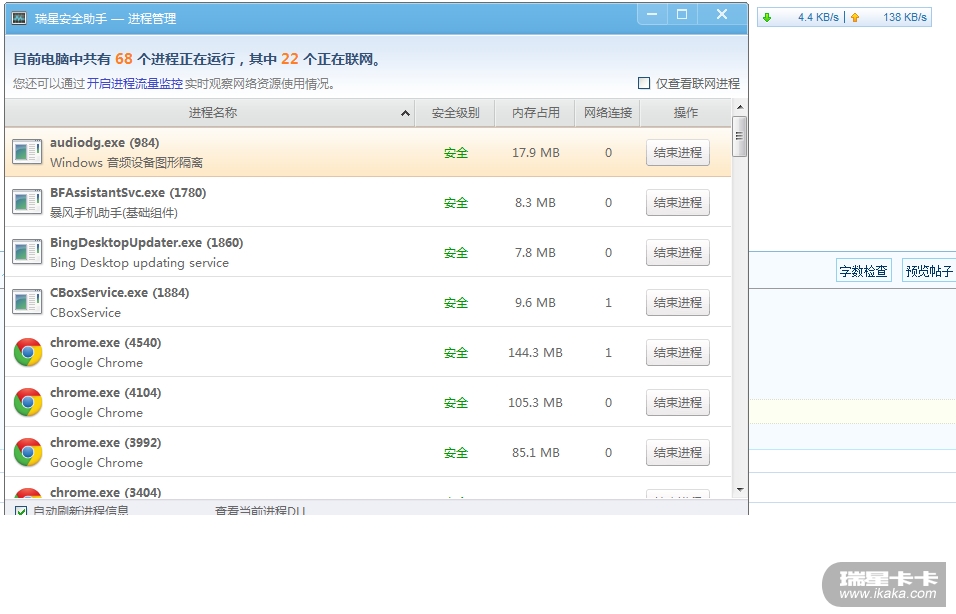Viewport: 956px width, 614px height.
Task: Select chrome.exe (3404) process name
Action: pyautogui.click(x=105, y=492)
